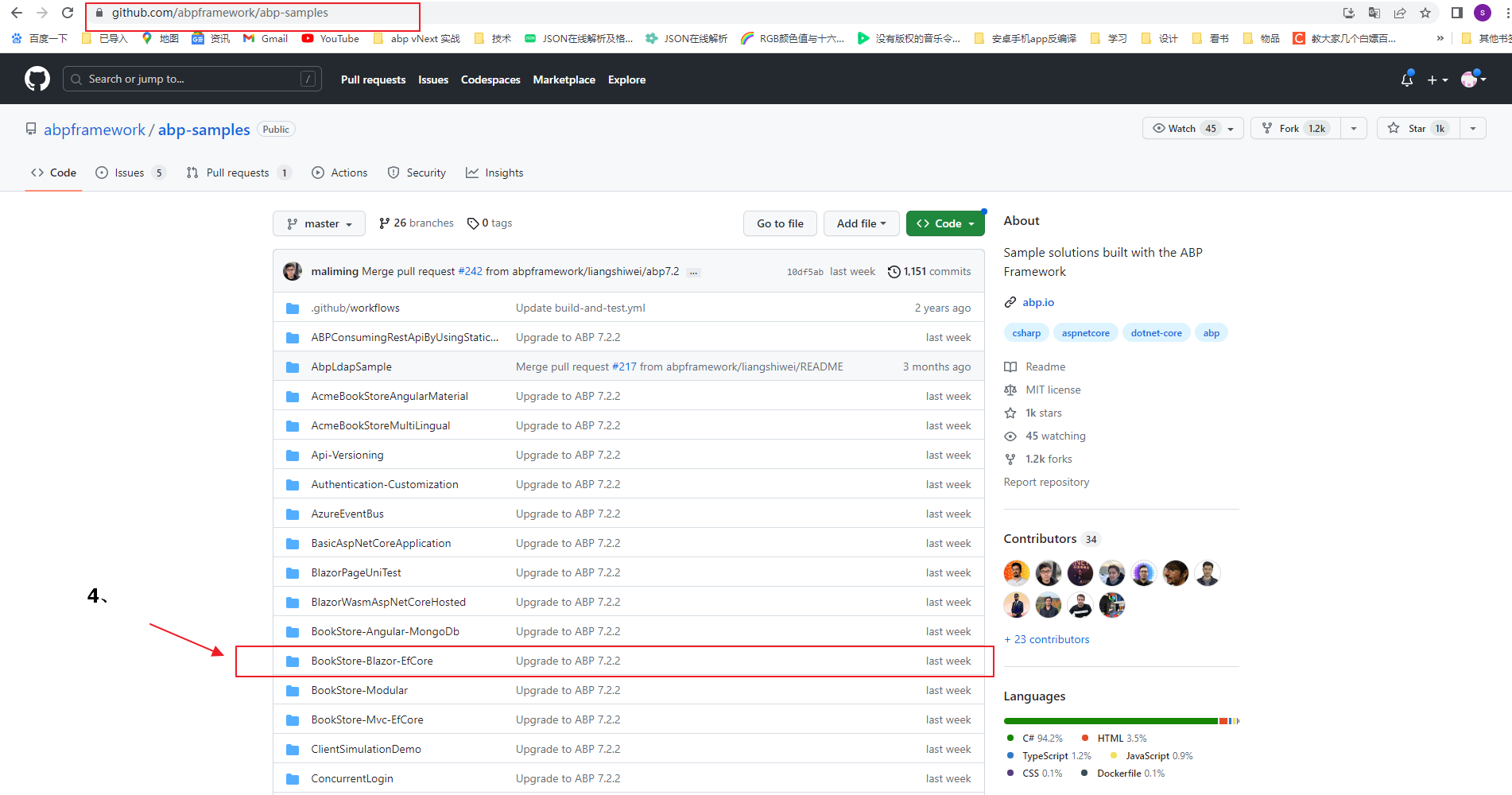Open the master branch dropdown
The width and height of the screenshot is (1512, 795).
[319, 223]
